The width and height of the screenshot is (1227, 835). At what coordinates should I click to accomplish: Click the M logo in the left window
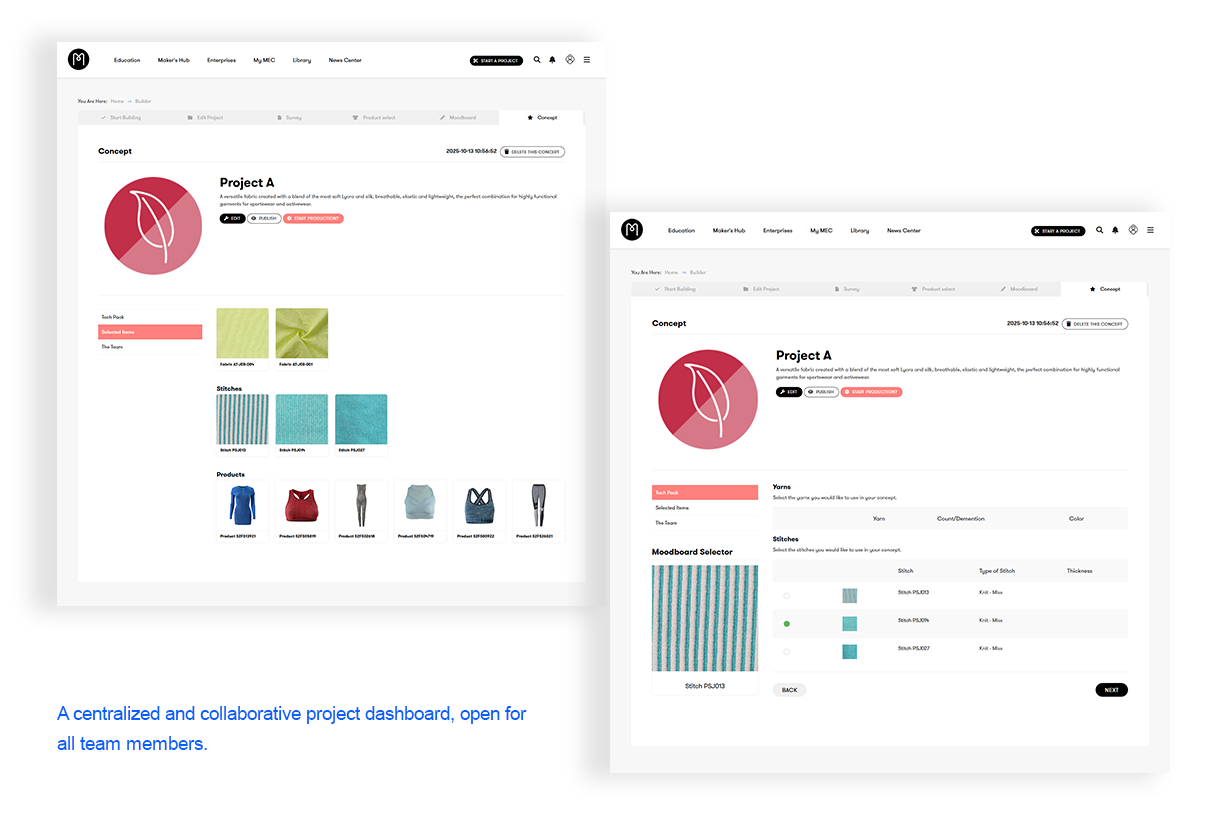tap(78, 60)
